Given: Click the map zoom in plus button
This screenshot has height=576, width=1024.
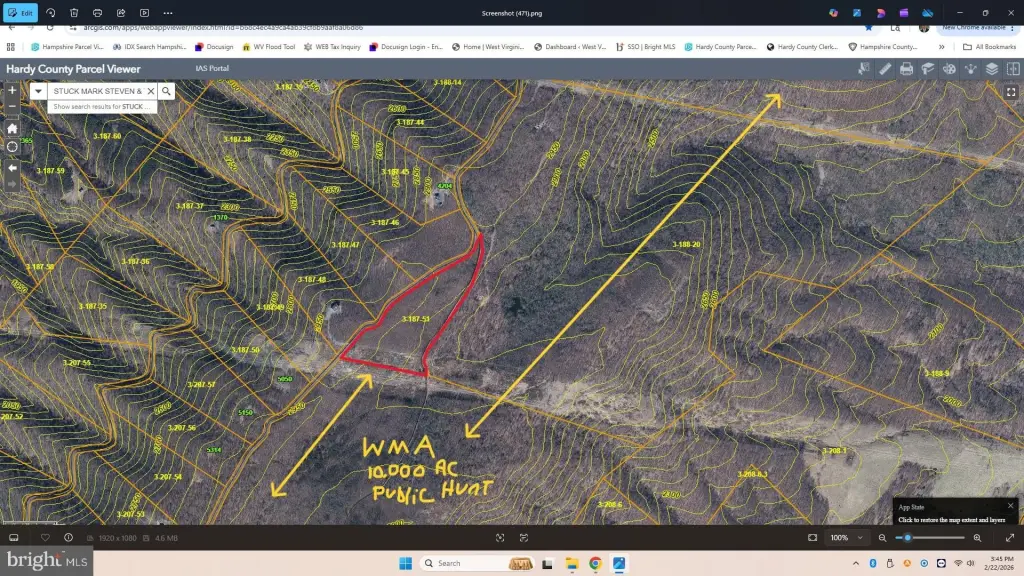Looking at the screenshot, I should tap(12, 90).
